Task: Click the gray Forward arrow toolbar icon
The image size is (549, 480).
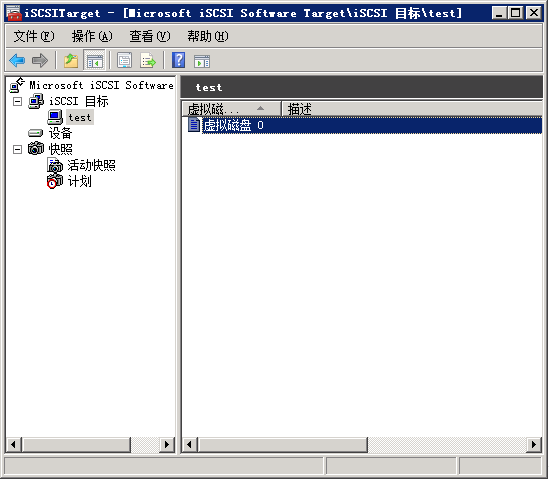Action: coord(40,61)
